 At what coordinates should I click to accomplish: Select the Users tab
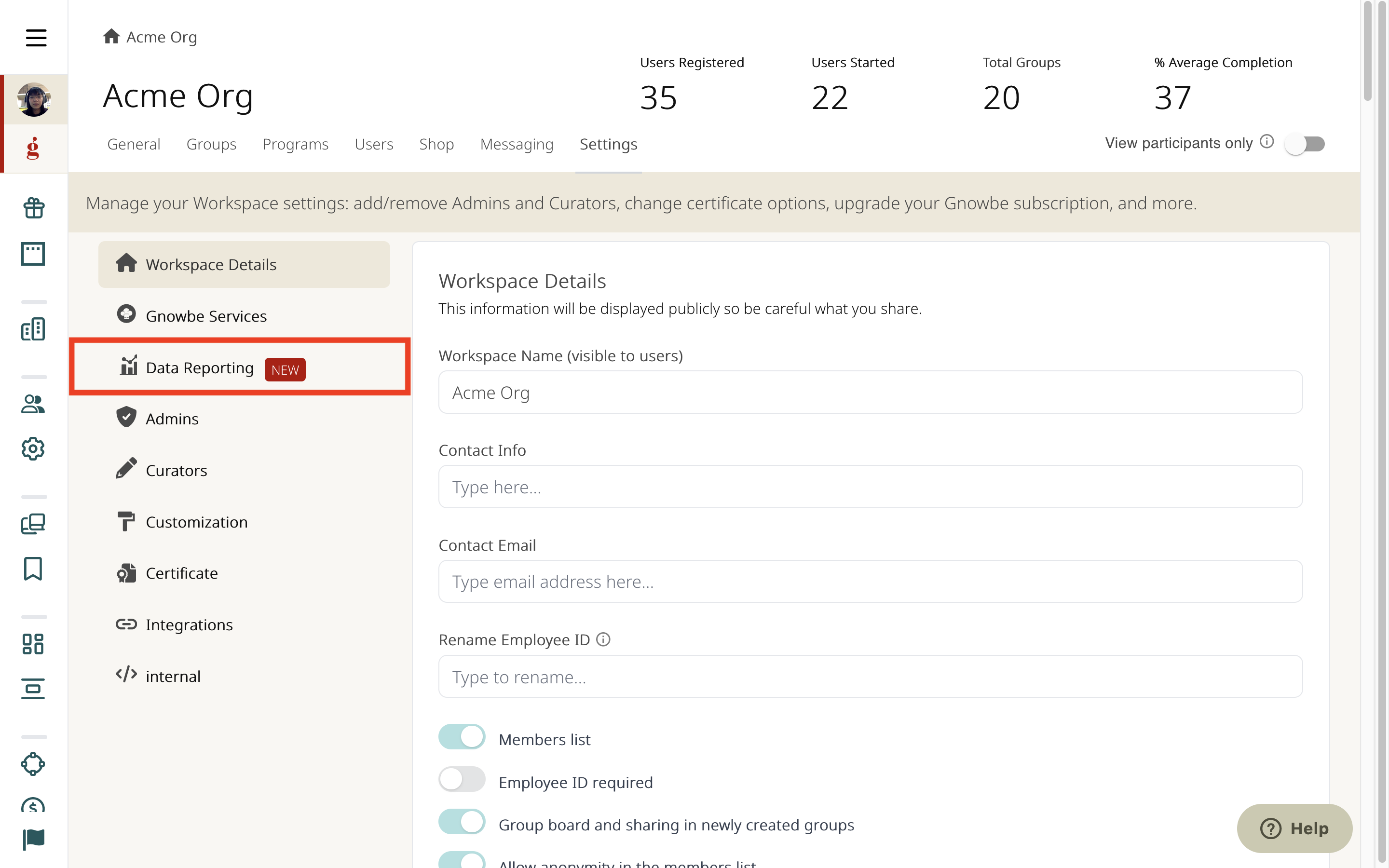coord(374,144)
